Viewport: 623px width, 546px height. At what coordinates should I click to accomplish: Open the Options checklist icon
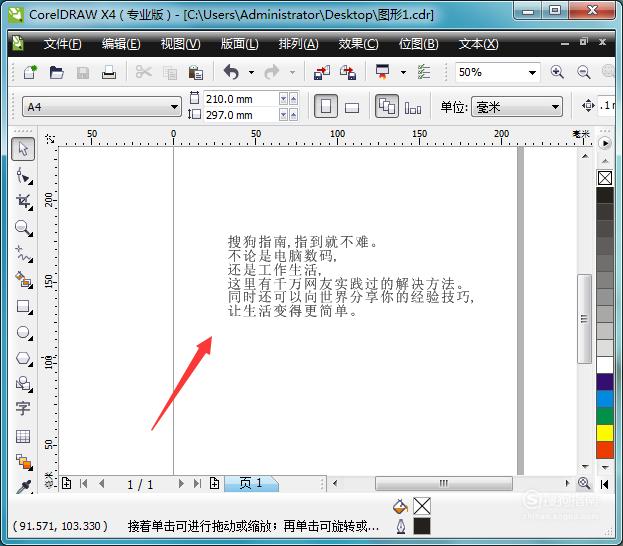tap(424, 72)
